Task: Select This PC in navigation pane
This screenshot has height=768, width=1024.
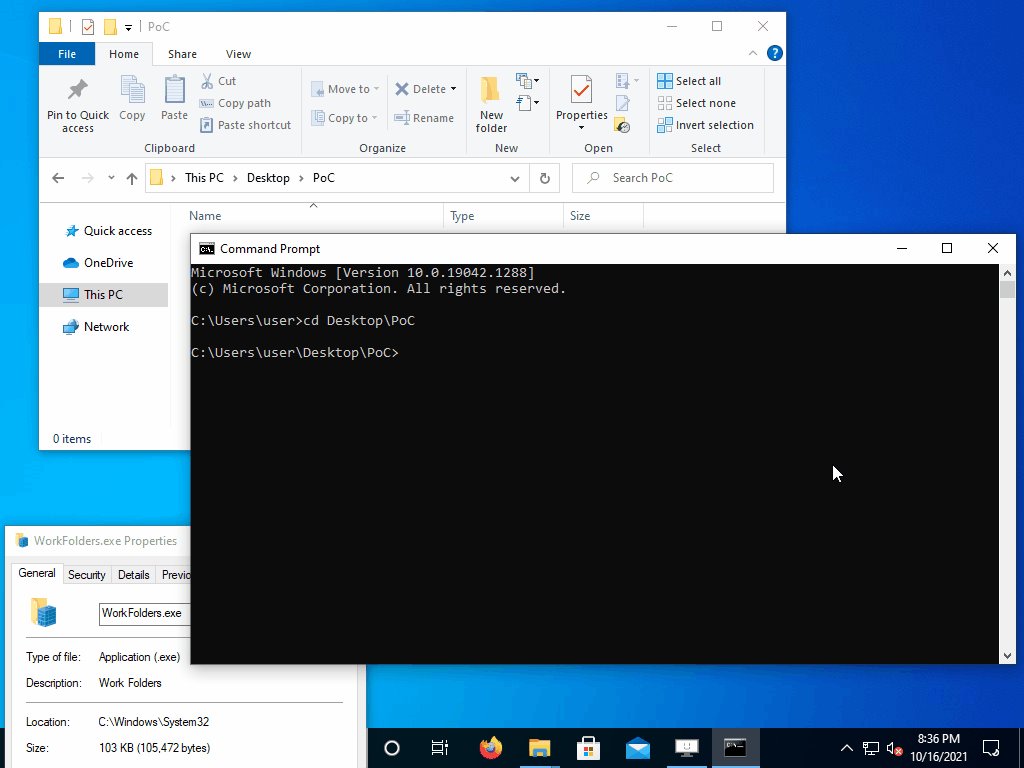Action: coord(103,295)
